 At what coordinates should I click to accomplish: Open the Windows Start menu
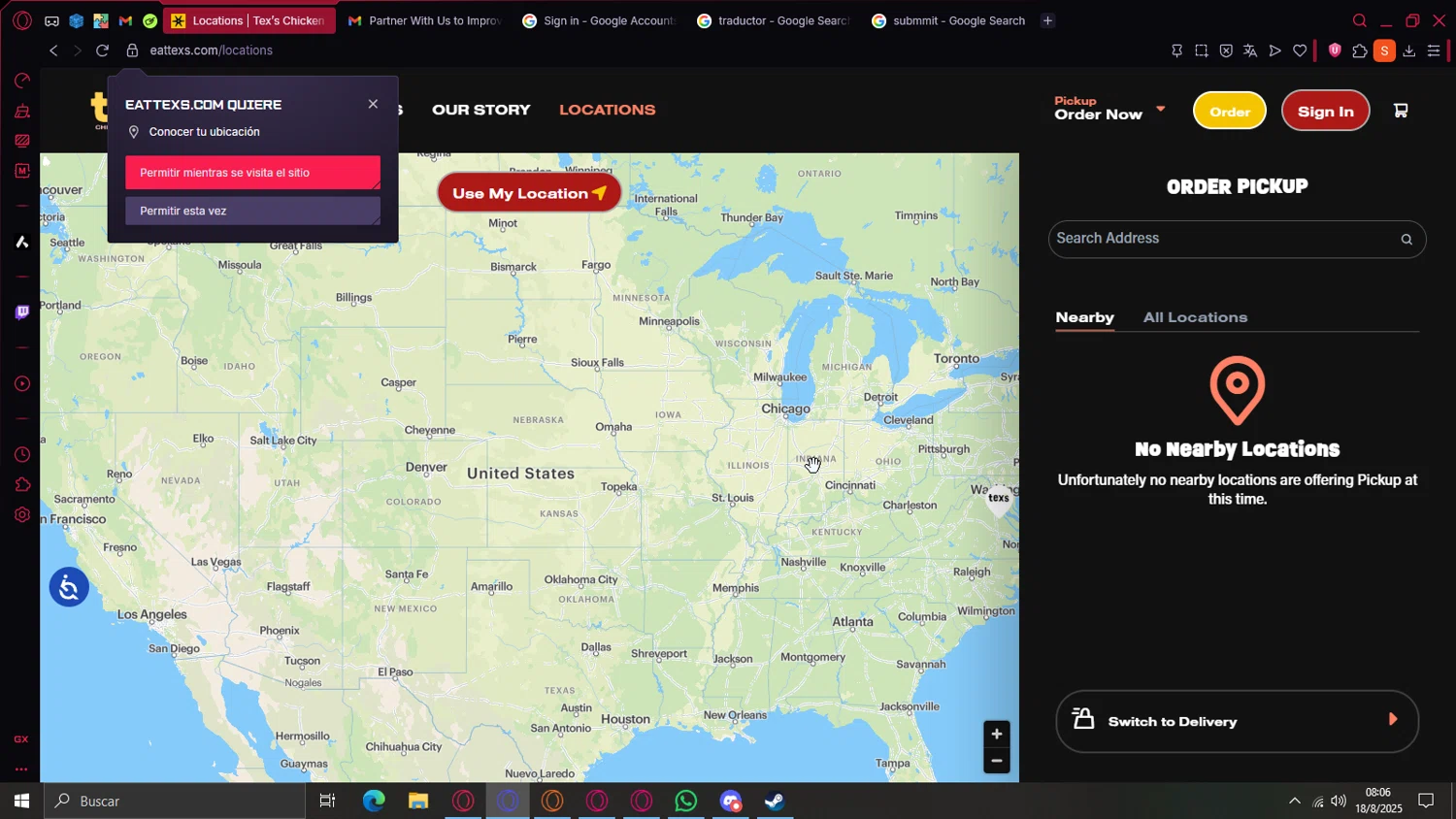pos(21,801)
